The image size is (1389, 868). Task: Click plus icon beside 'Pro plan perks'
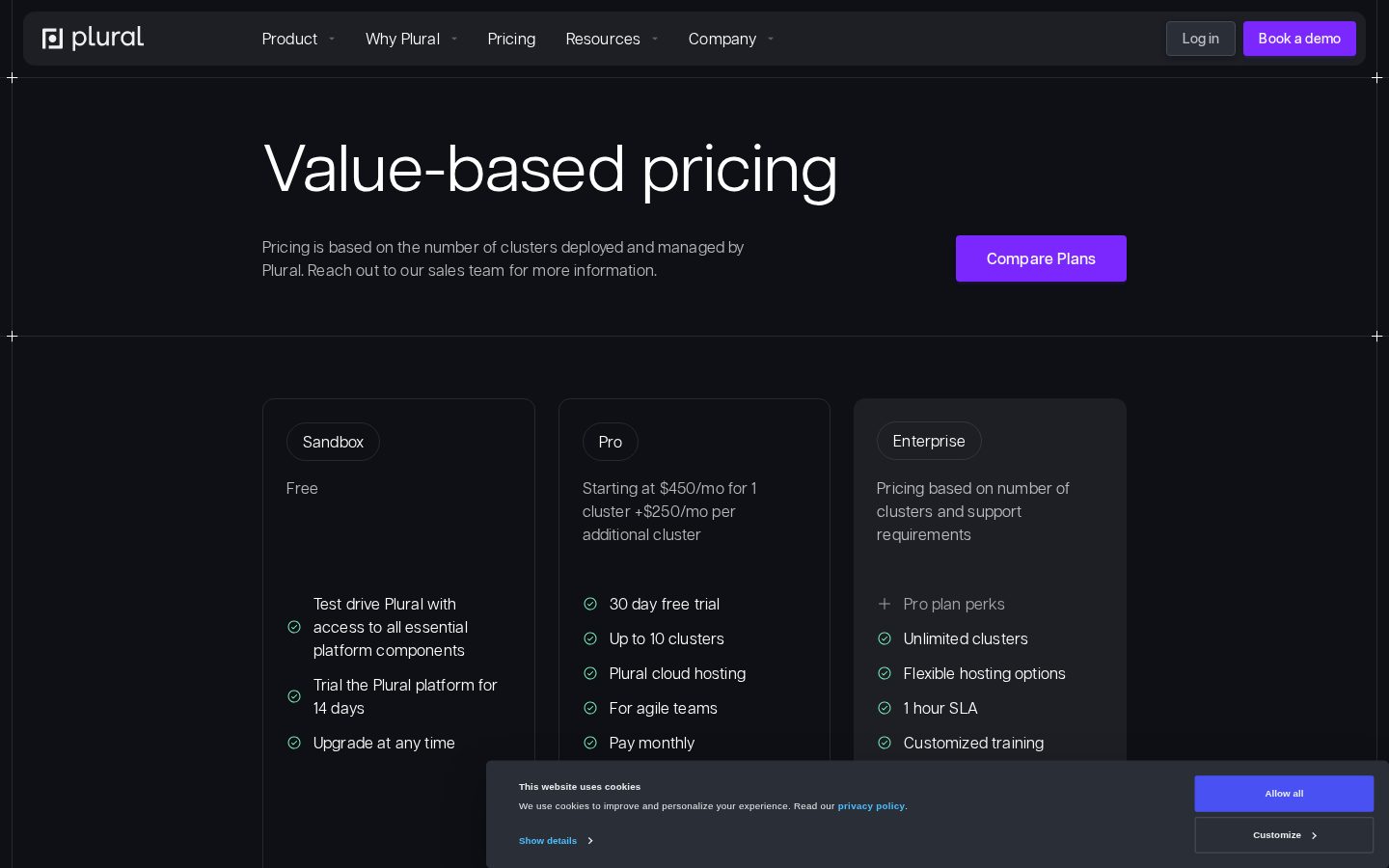[885, 604]
